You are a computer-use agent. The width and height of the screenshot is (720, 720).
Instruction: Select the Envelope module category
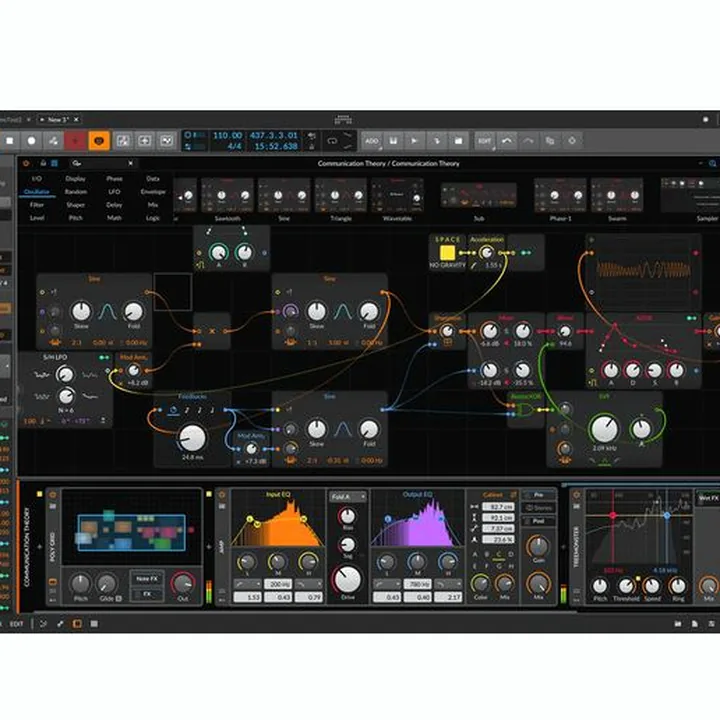pyautogui.click(x=153, y=191)
